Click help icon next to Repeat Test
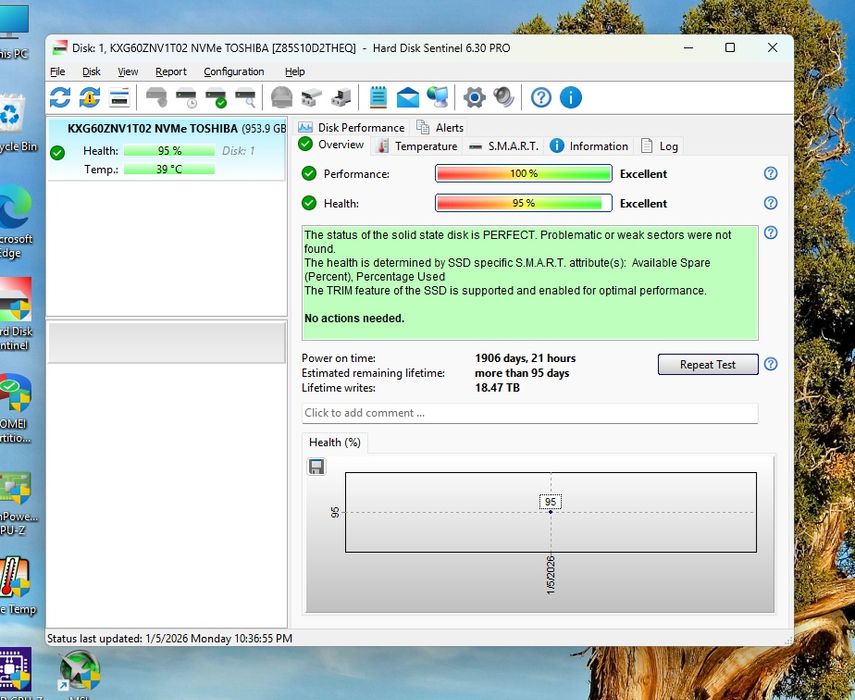This screenshot has height=700, width=855. 770,364
